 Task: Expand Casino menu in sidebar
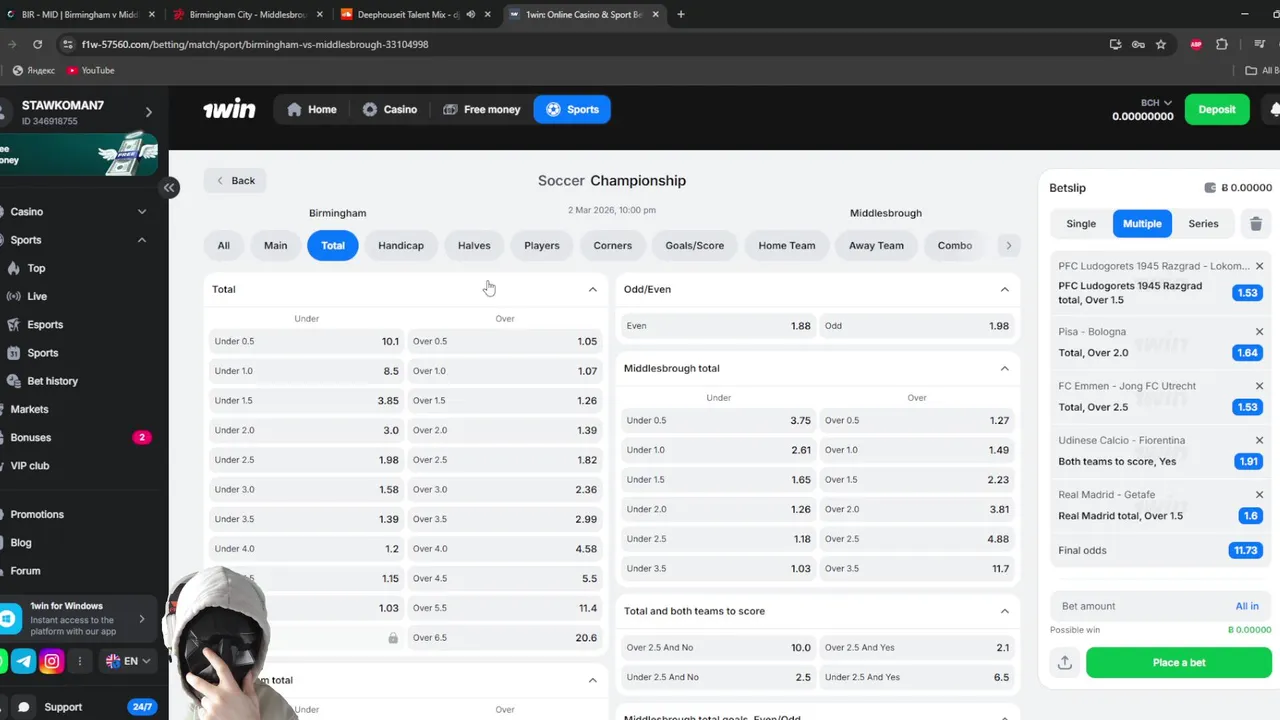(141, 212)
